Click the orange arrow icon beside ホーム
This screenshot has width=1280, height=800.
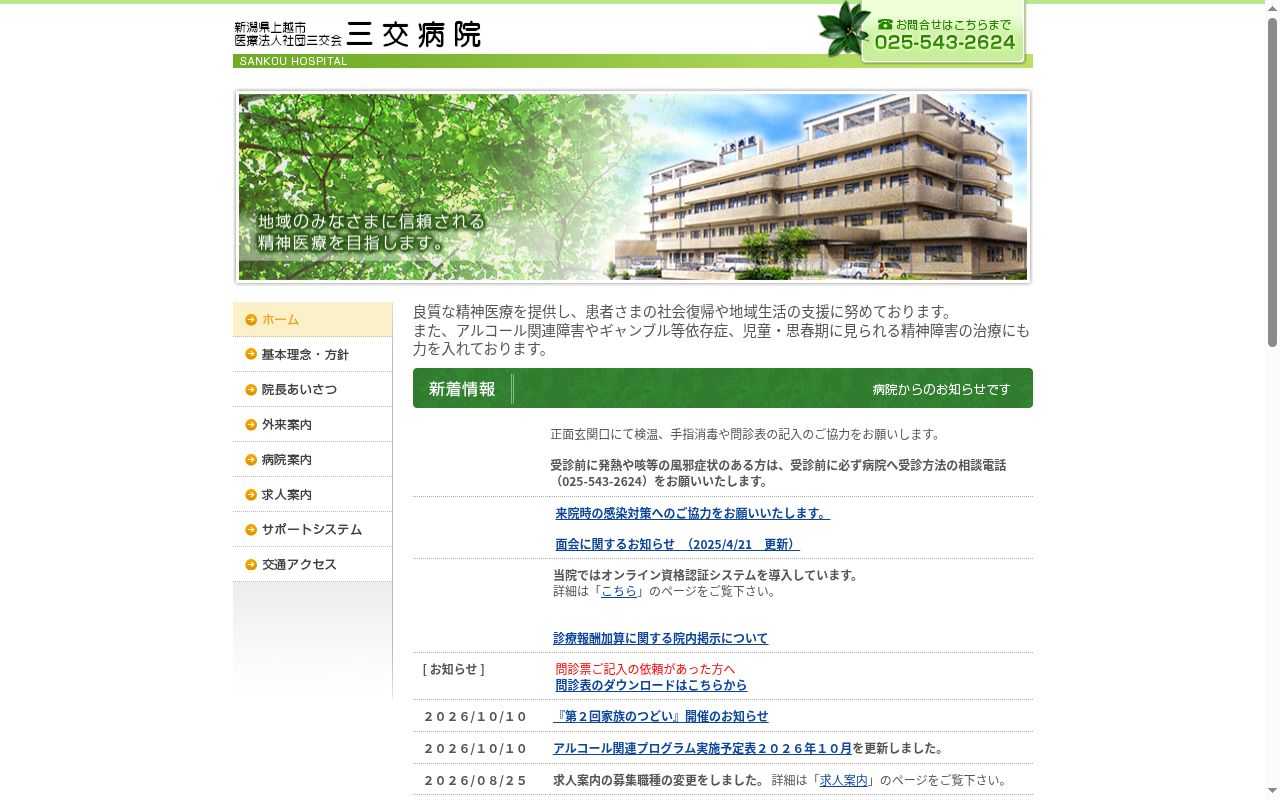pyautogui.click(x=251, y=320)
